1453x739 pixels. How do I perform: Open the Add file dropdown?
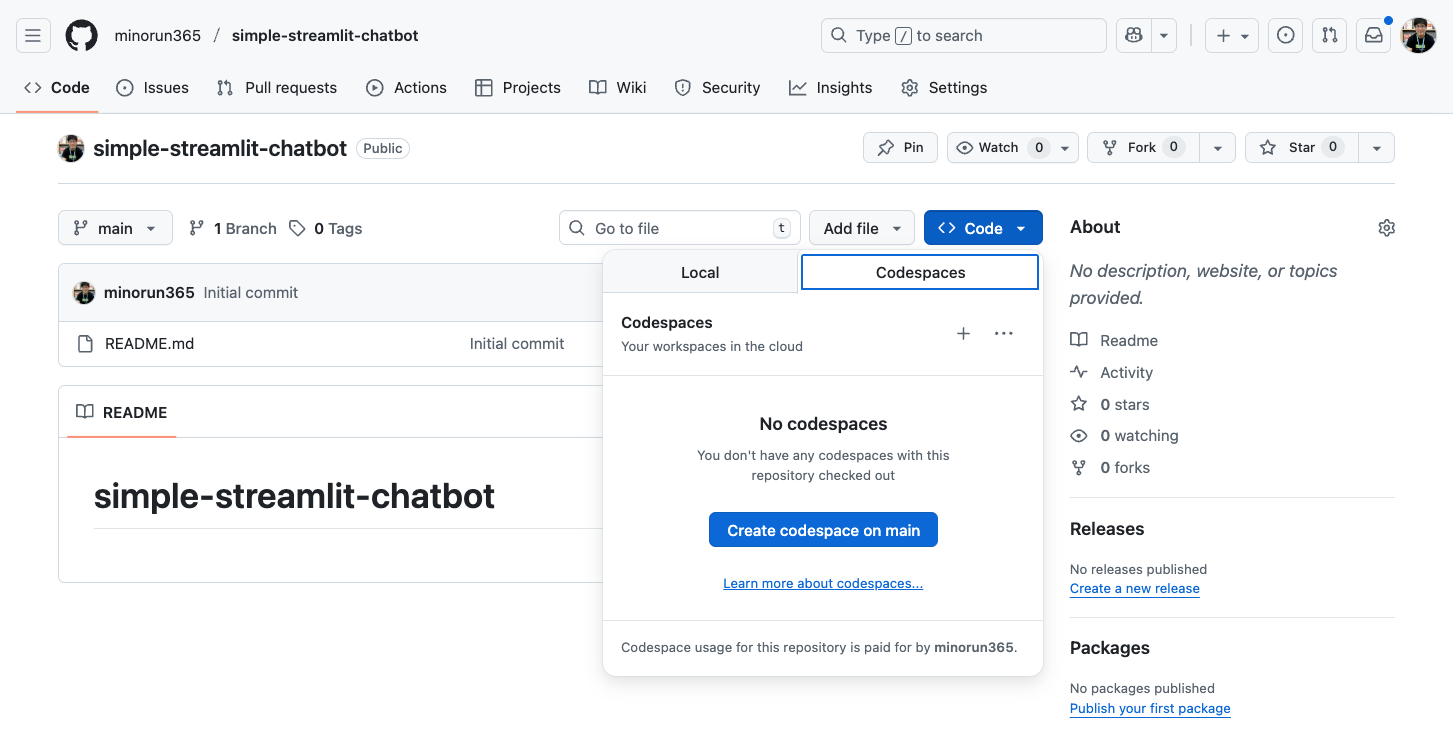862,228
